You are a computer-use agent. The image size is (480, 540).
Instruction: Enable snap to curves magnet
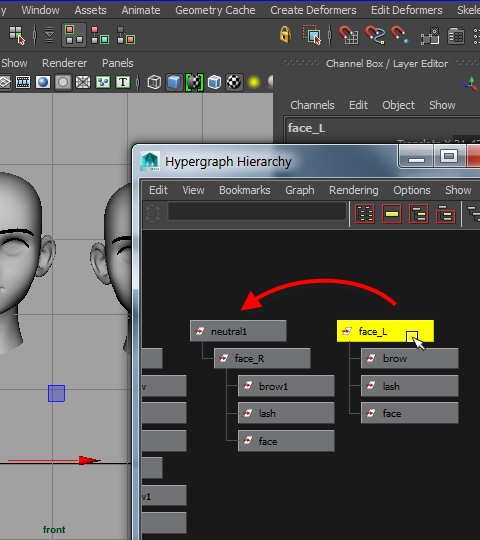(375, 35)
